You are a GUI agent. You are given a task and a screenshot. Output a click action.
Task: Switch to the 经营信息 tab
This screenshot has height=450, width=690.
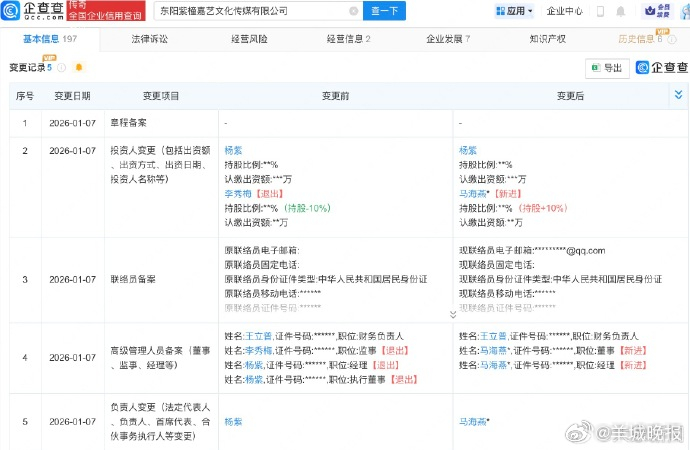pos(349,39)
